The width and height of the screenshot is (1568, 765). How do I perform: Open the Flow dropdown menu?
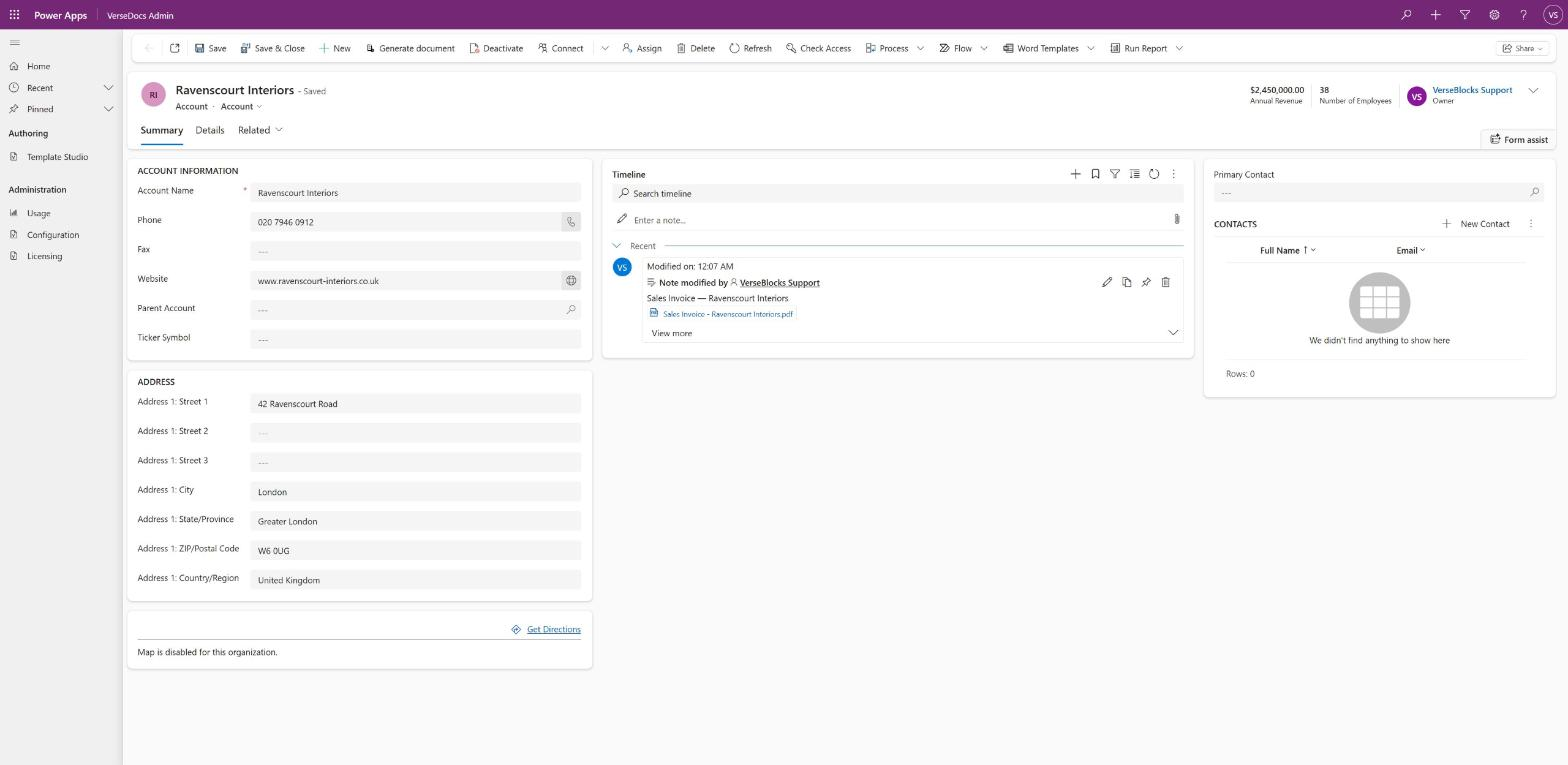tap(984, 48)
